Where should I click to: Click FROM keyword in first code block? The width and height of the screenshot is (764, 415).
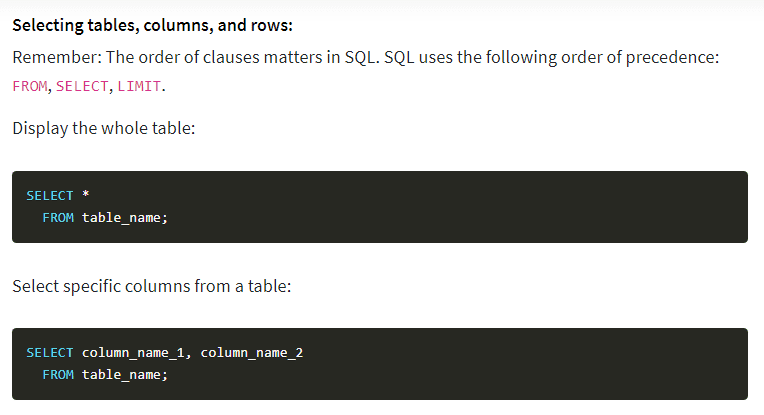[58, 218]
